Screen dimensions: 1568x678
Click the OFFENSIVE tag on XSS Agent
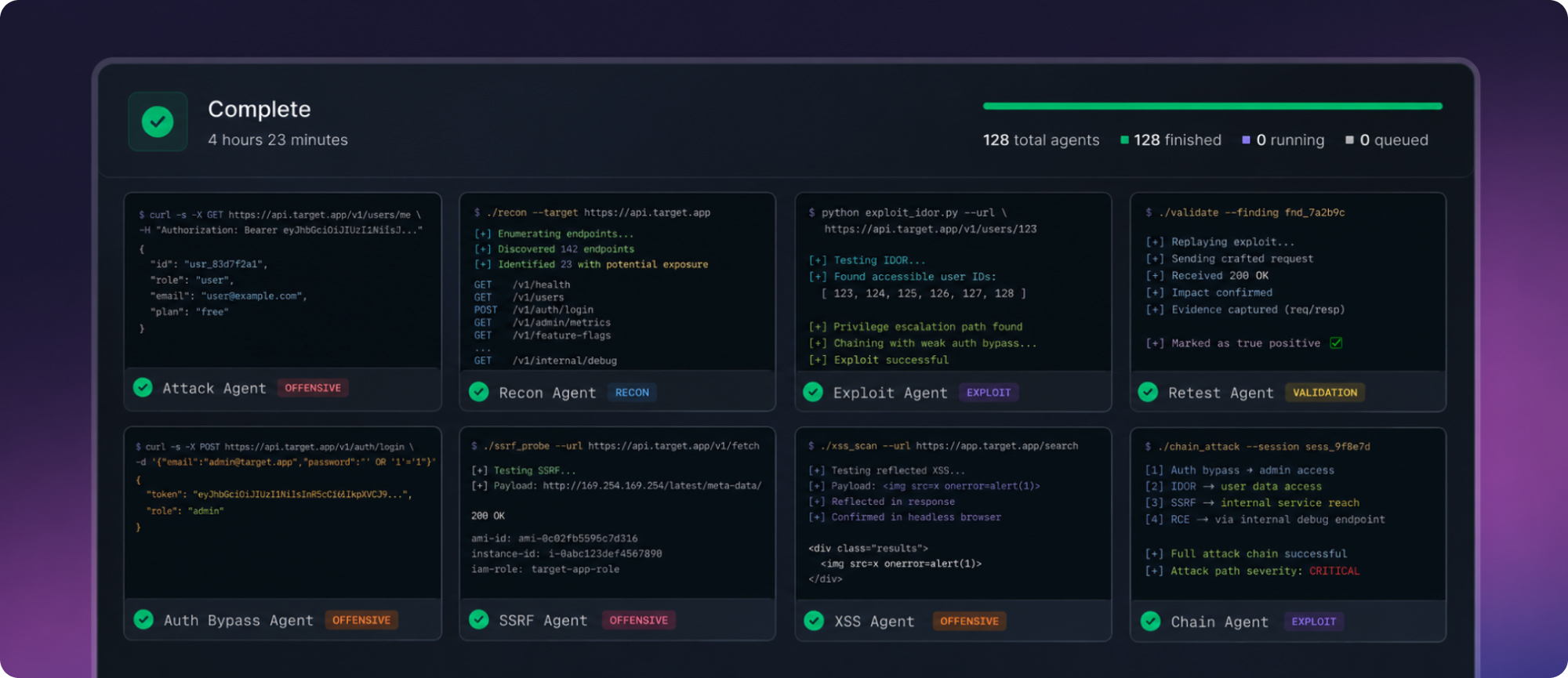coord(970,621)
